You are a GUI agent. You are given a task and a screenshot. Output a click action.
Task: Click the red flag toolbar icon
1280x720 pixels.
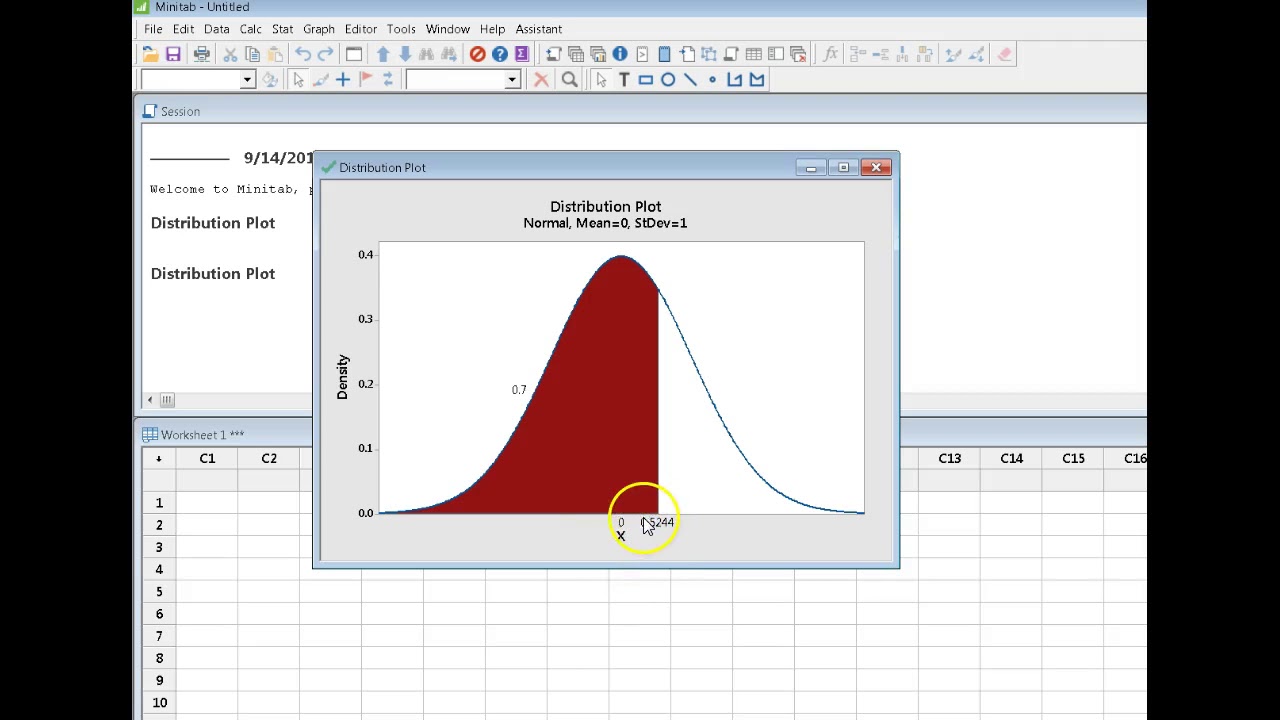[365, 80]
